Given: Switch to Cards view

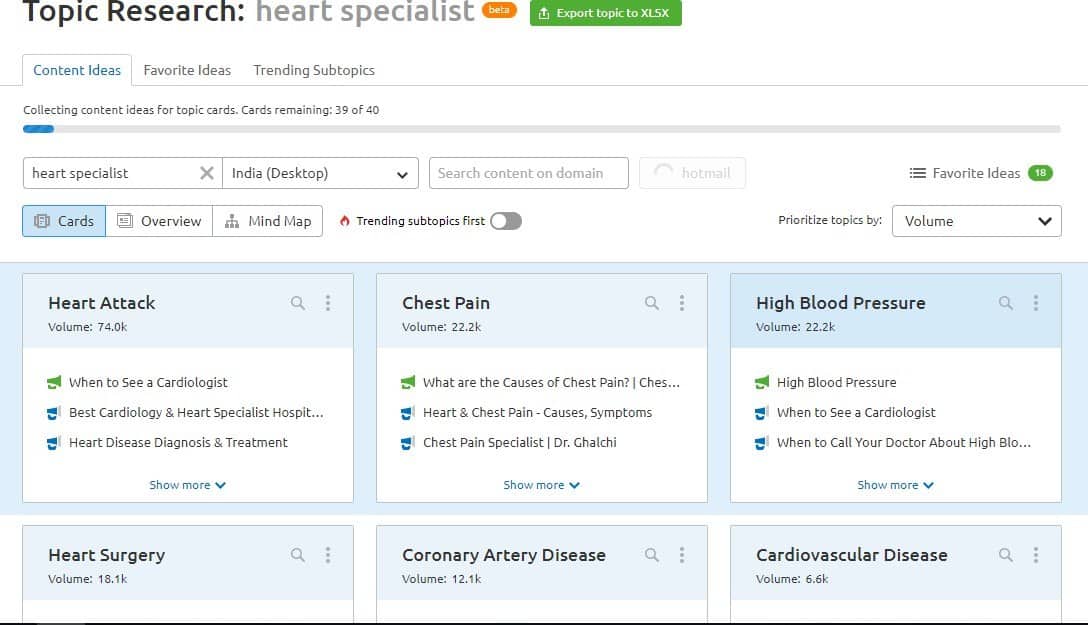Looking at the screenshot, I should (64, 221).
